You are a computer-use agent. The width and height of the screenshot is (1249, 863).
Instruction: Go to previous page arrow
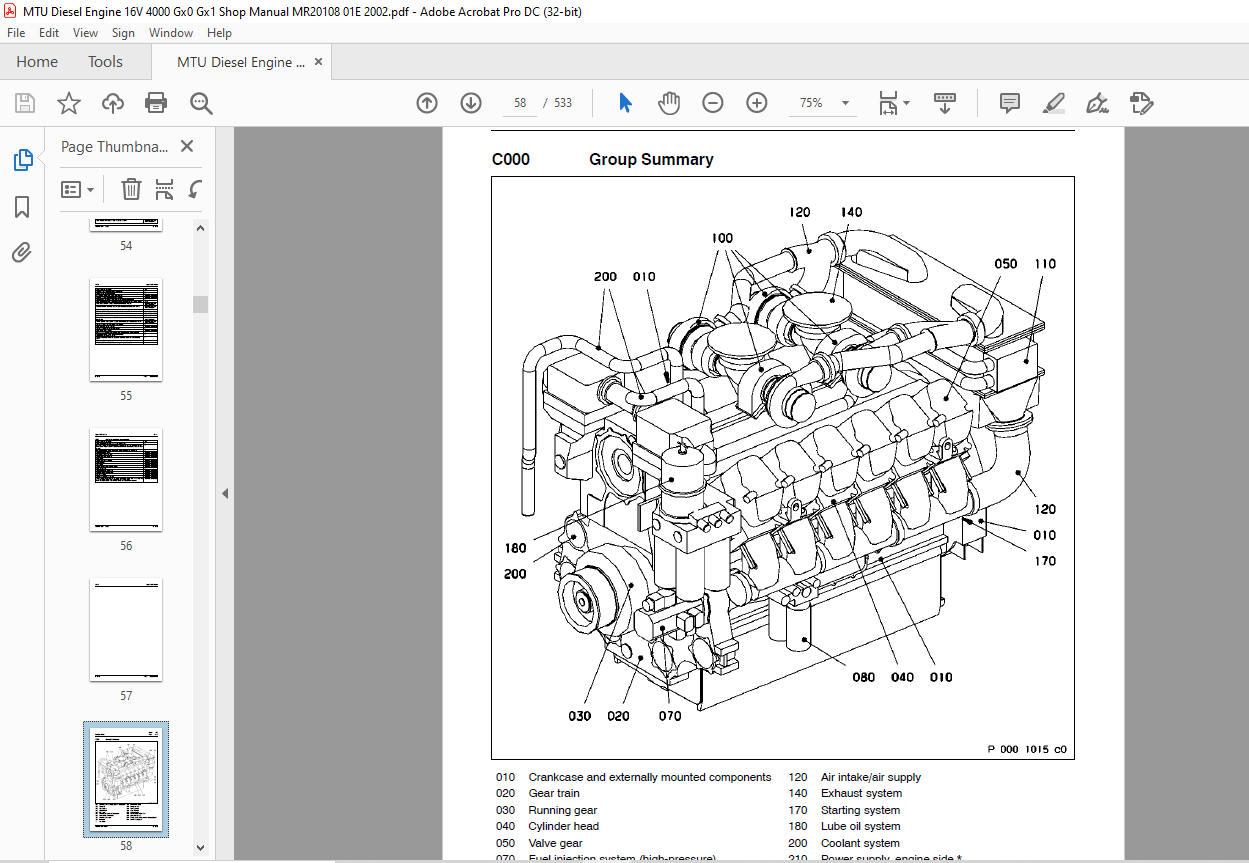[427, 103]
